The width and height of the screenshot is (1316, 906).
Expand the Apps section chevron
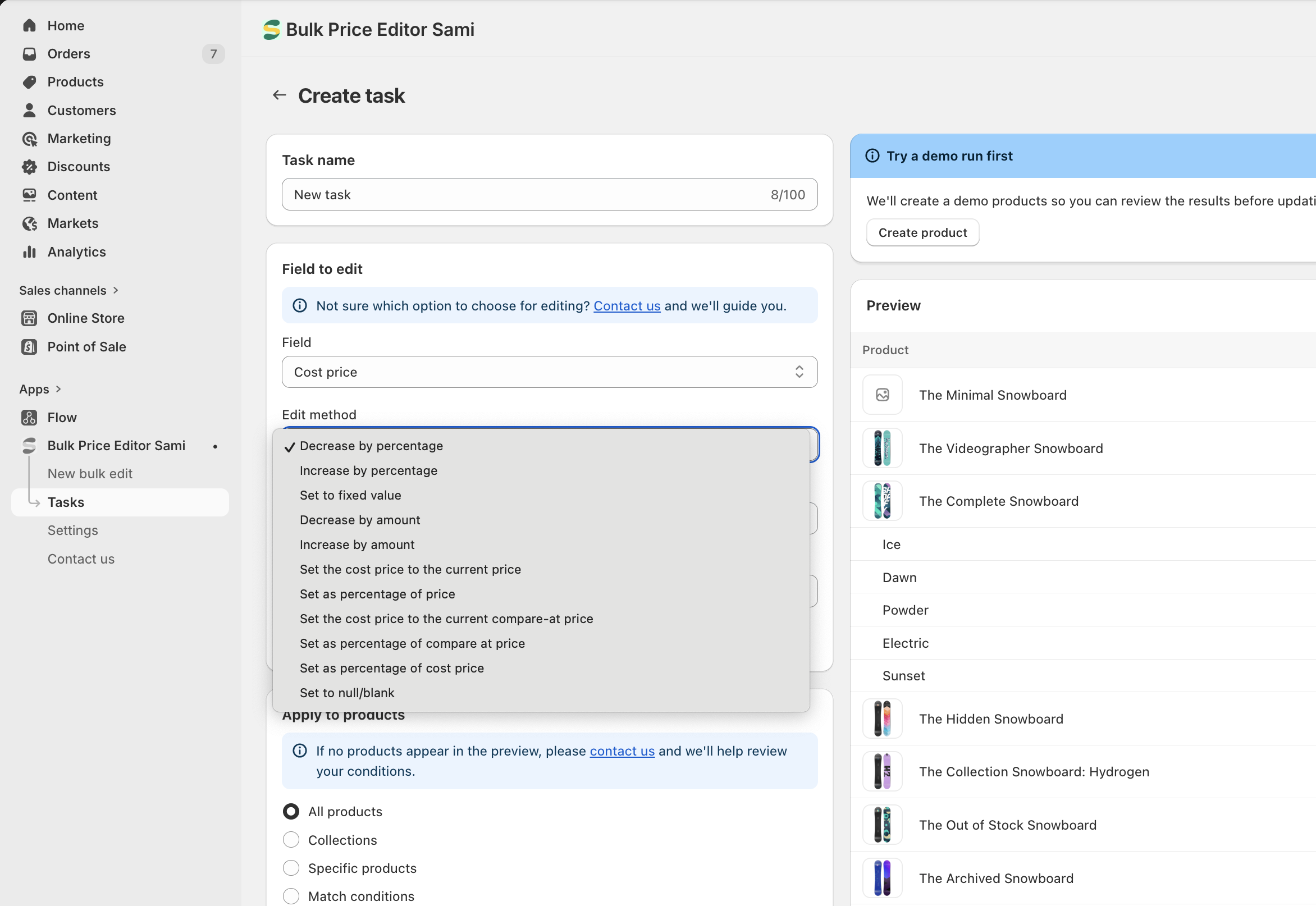(58, 389)
